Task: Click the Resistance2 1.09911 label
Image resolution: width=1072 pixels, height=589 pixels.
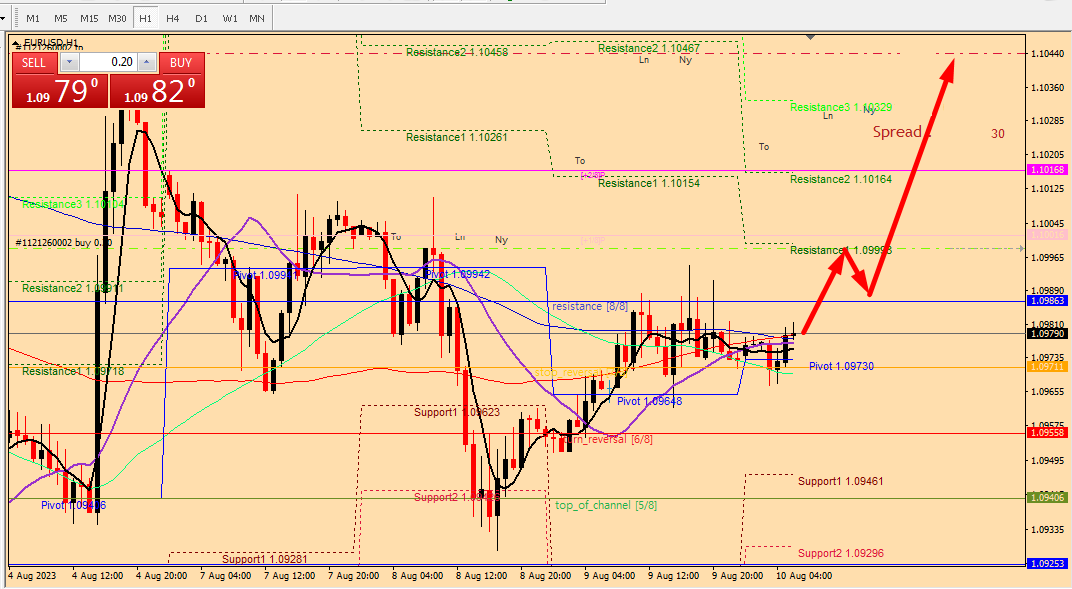Action: pyautogui.click(x=72, y=288)
